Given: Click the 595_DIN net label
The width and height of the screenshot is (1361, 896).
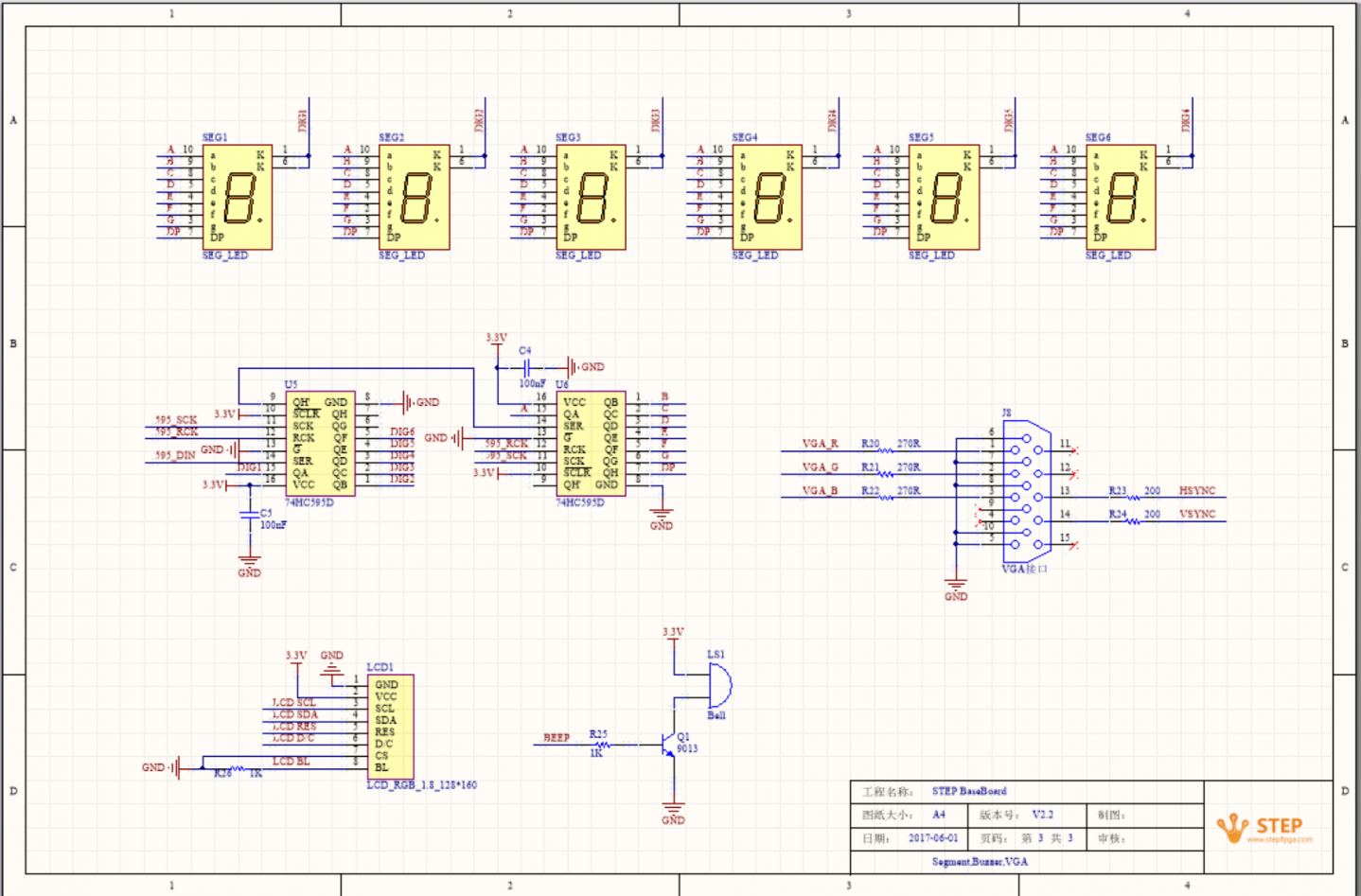Looking at the screenshot, I should coord(175,455).
